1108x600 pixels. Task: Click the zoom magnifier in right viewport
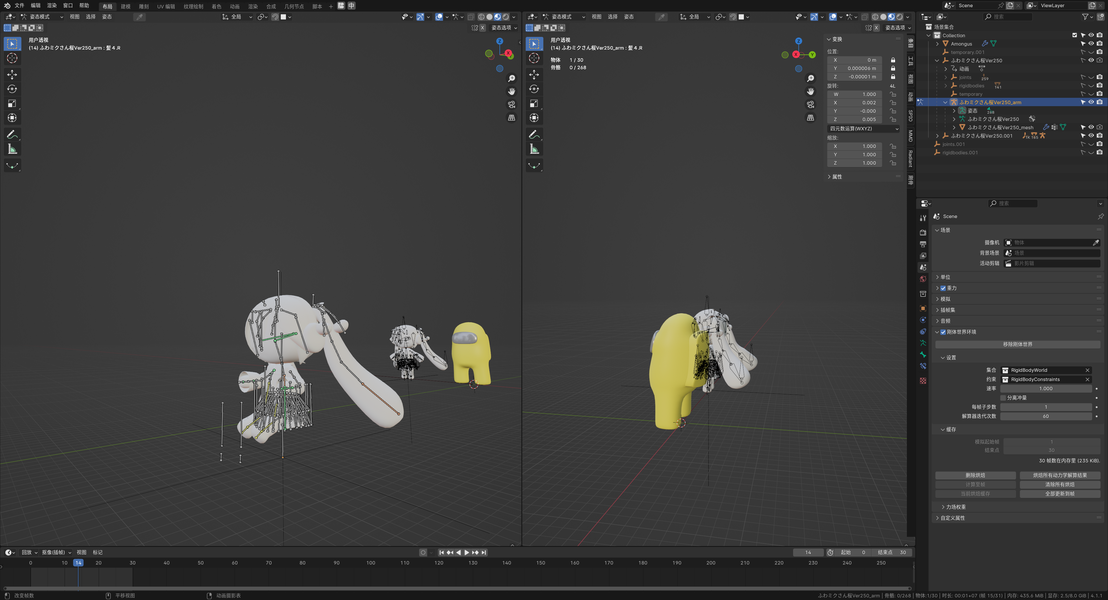[x=811, y=78]
